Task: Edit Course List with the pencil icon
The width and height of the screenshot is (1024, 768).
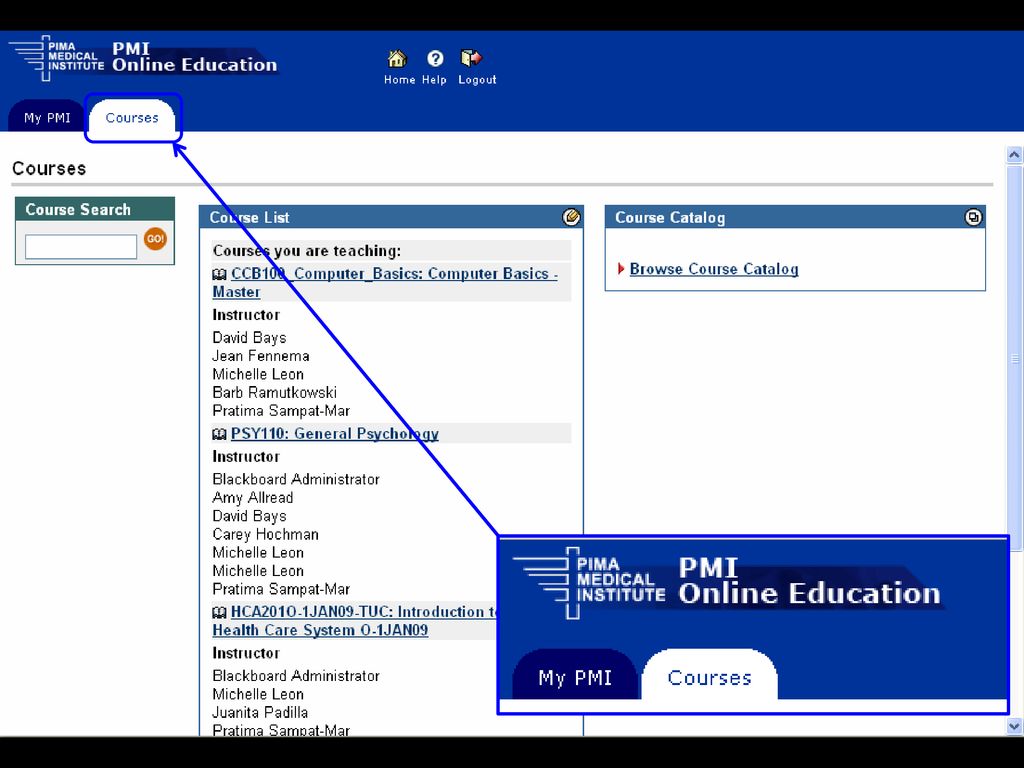Action: (x=571, y=217)
